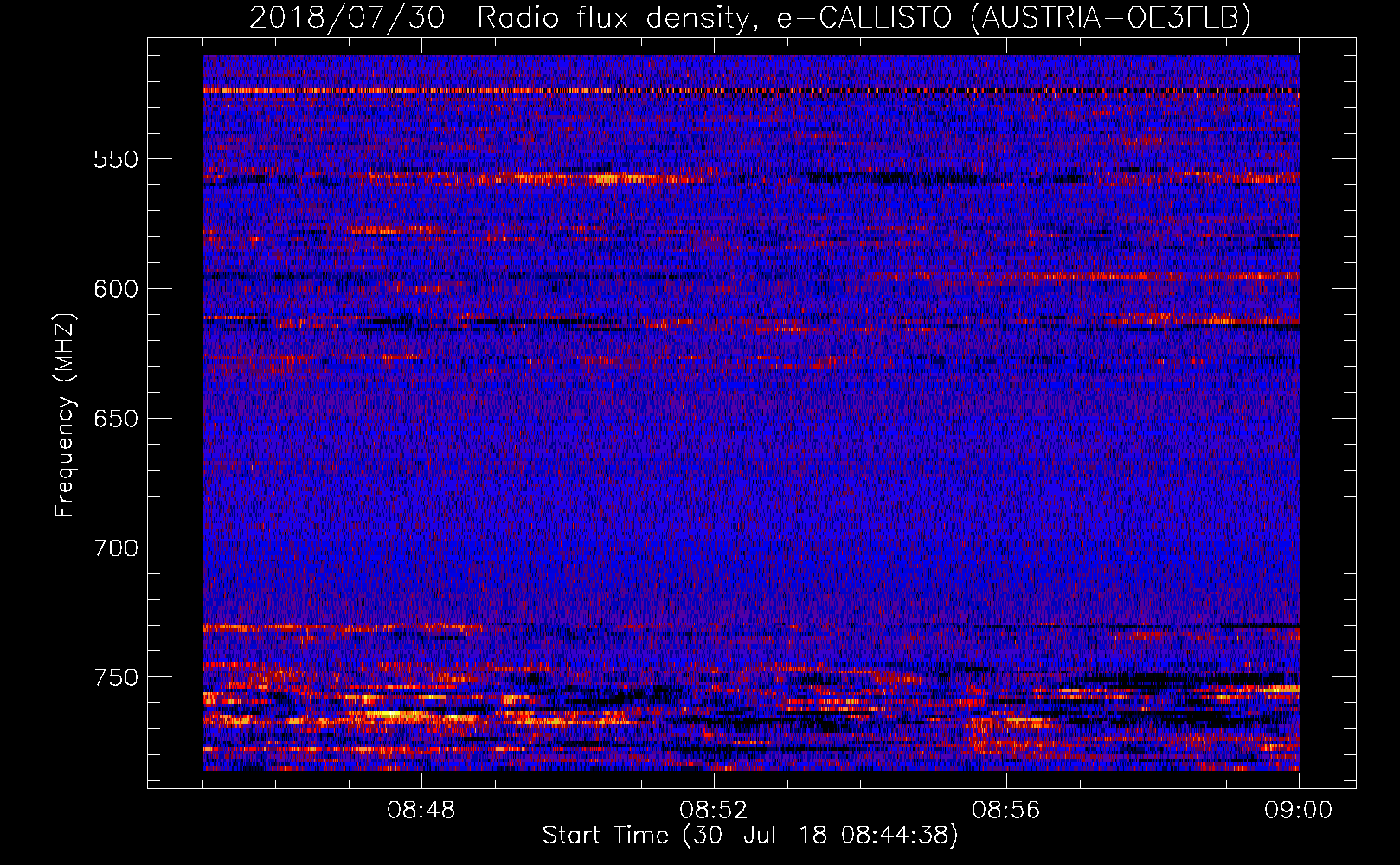The width and height of the screenshot is (1400, 865).
Task: Click the 600 frequency tick label
Action: (115, 289)
